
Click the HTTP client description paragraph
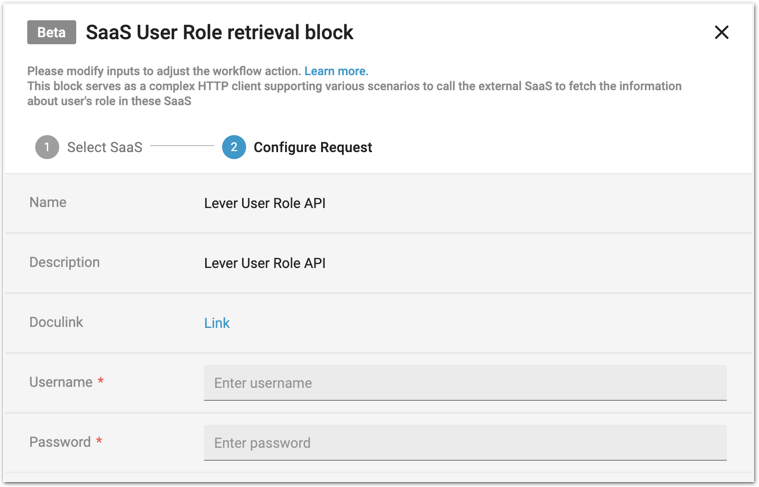point(354,93)
